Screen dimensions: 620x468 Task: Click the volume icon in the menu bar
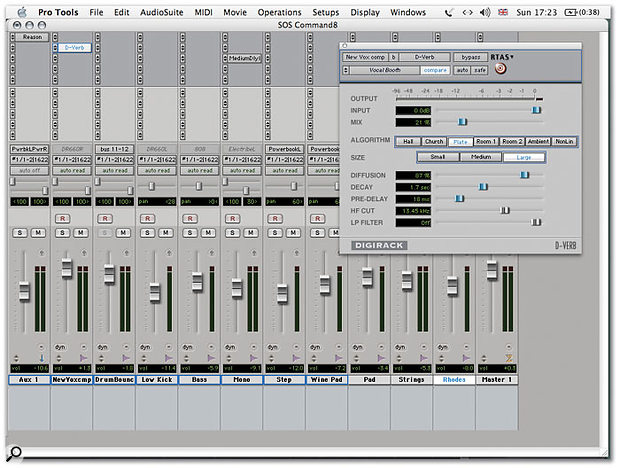coord(485,12)
